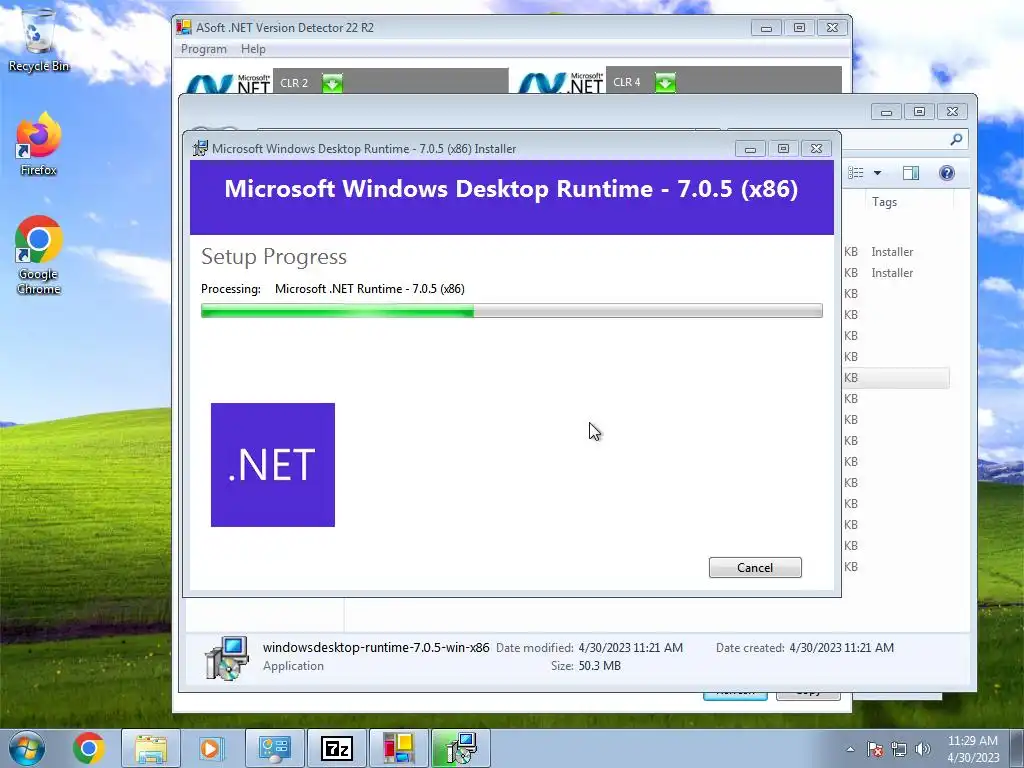Click the volume speaker tray icon

(x=923, y=749)
